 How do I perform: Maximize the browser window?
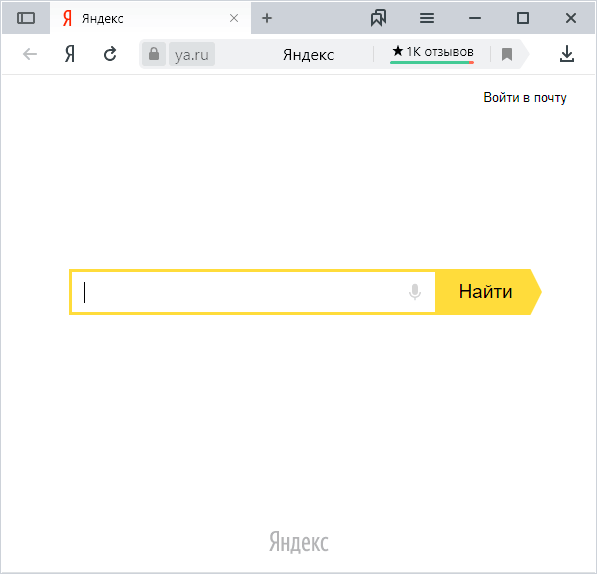click(523, 18)
